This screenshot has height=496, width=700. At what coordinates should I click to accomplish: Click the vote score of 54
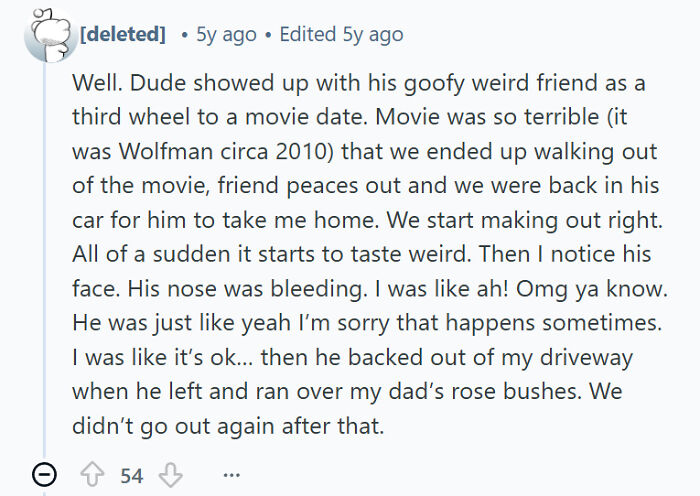click(x=132, y=476)
